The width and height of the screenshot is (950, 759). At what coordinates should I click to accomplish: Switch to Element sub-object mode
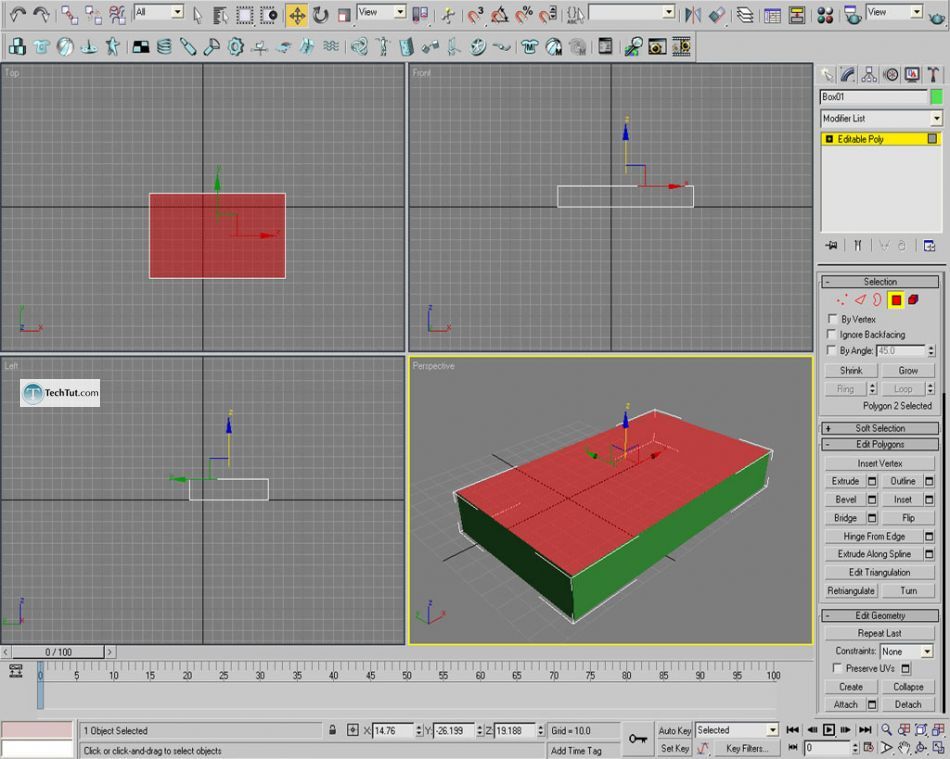[913, 300]
